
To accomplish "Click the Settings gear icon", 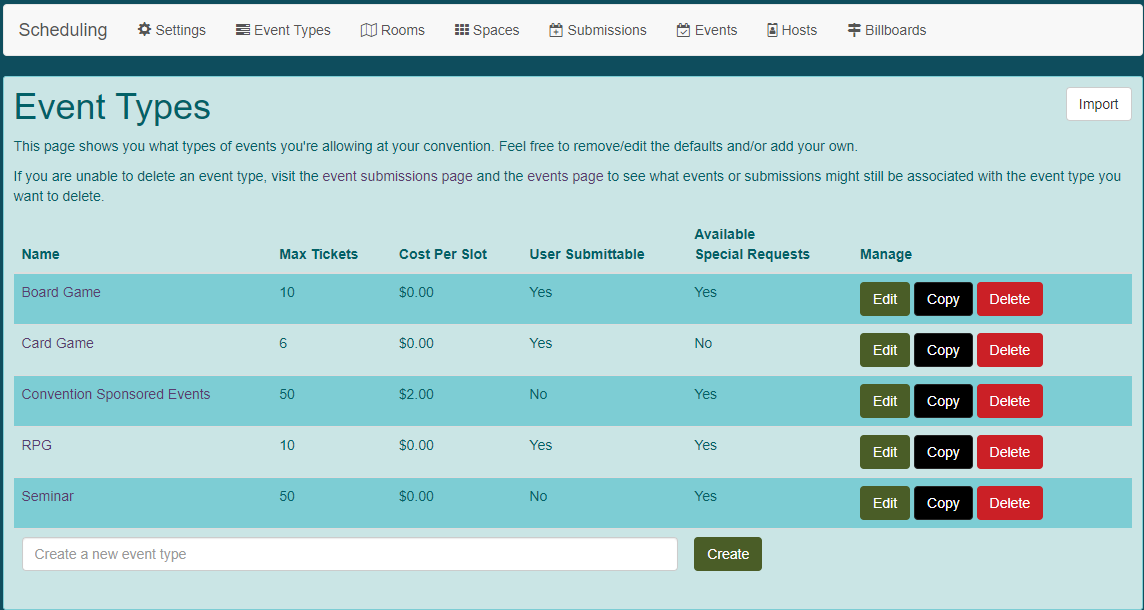I will click(144, 30).
